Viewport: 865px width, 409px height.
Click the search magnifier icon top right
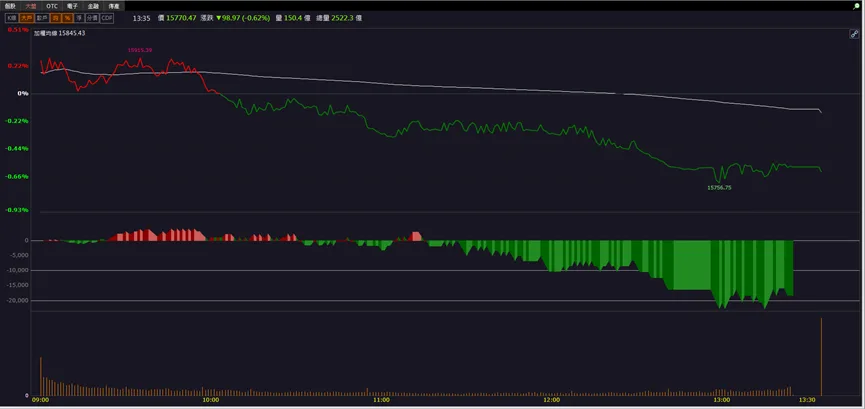pos(856,6)
